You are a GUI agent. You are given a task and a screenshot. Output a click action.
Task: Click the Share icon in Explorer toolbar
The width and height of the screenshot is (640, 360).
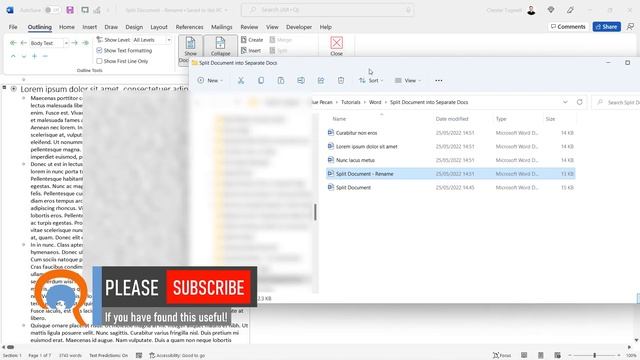pos(321,80)
